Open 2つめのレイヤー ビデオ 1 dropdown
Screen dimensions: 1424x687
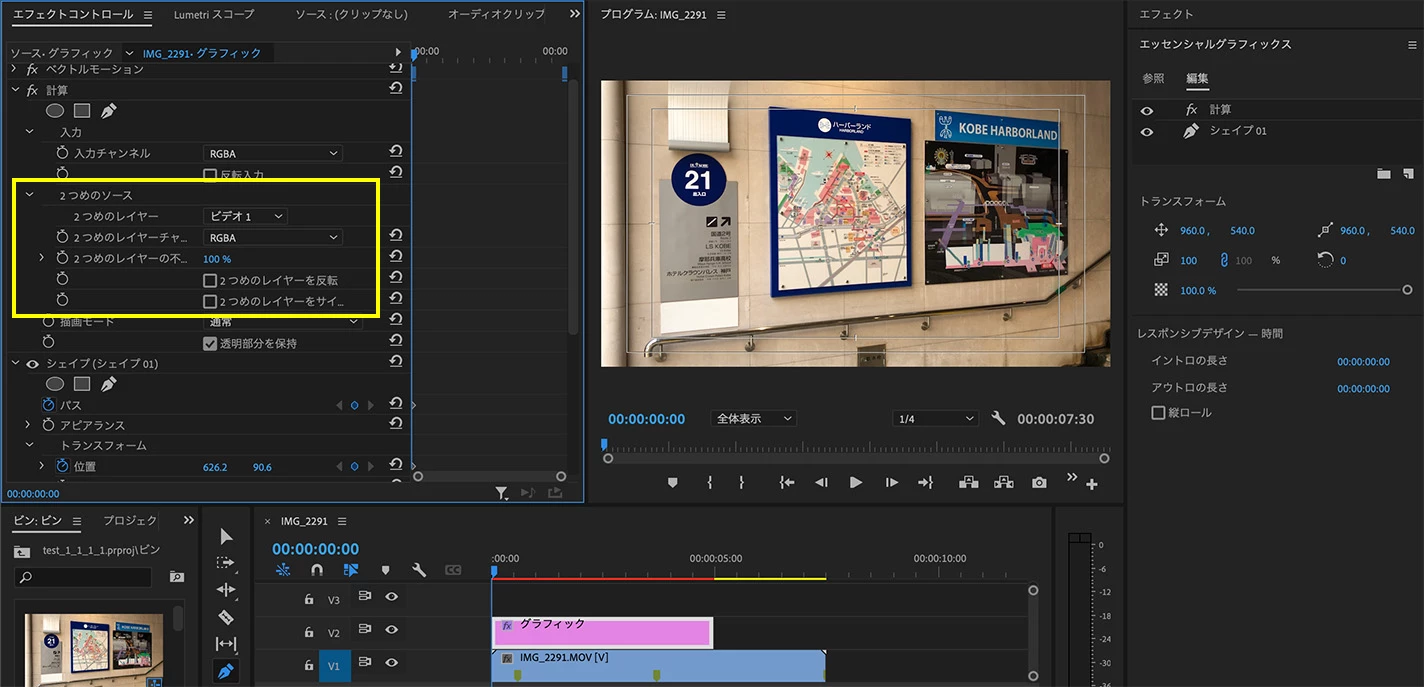[245, 216]
